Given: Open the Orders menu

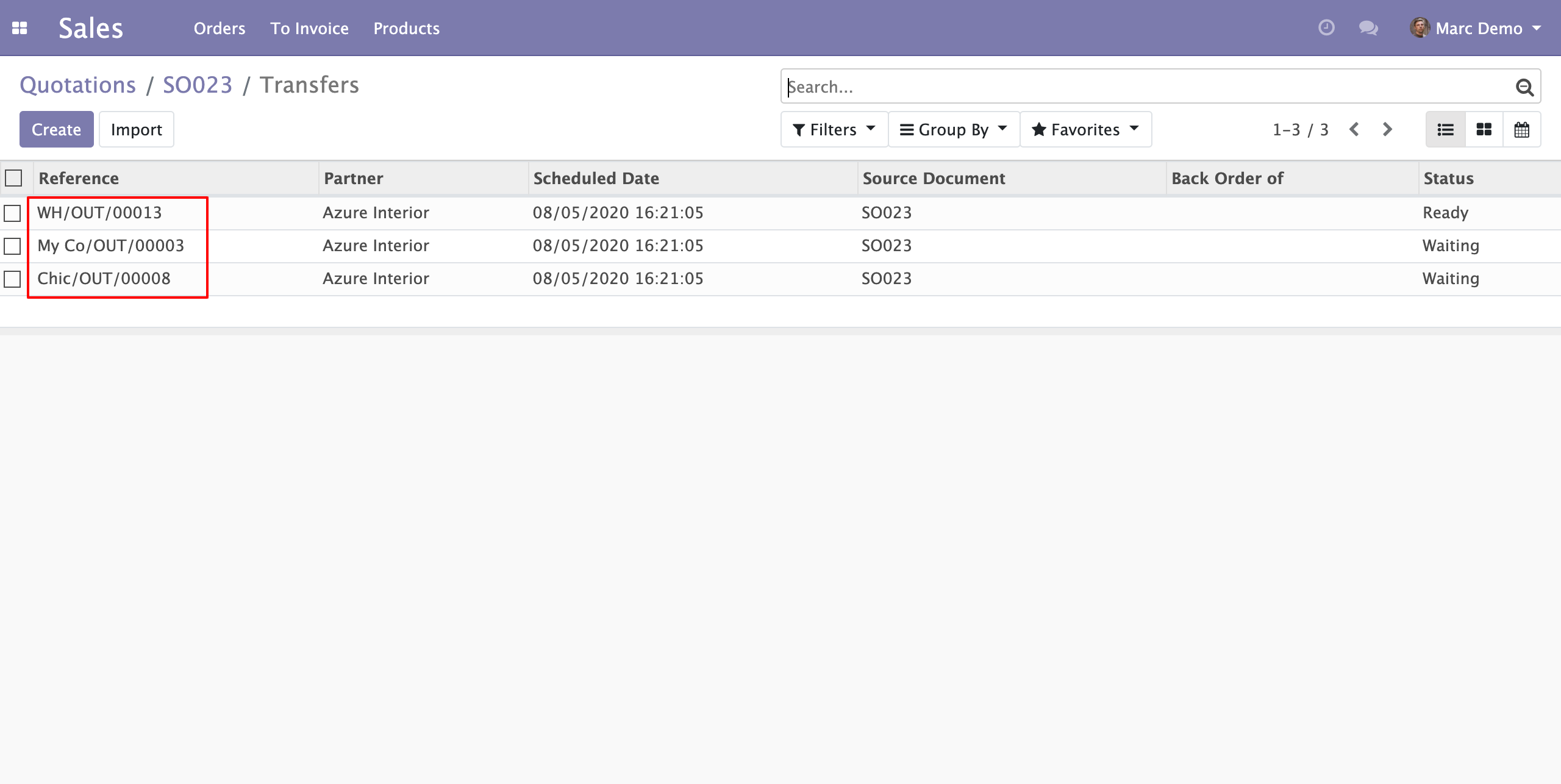Looking at the screenshot, I should (x=220, y=28).
